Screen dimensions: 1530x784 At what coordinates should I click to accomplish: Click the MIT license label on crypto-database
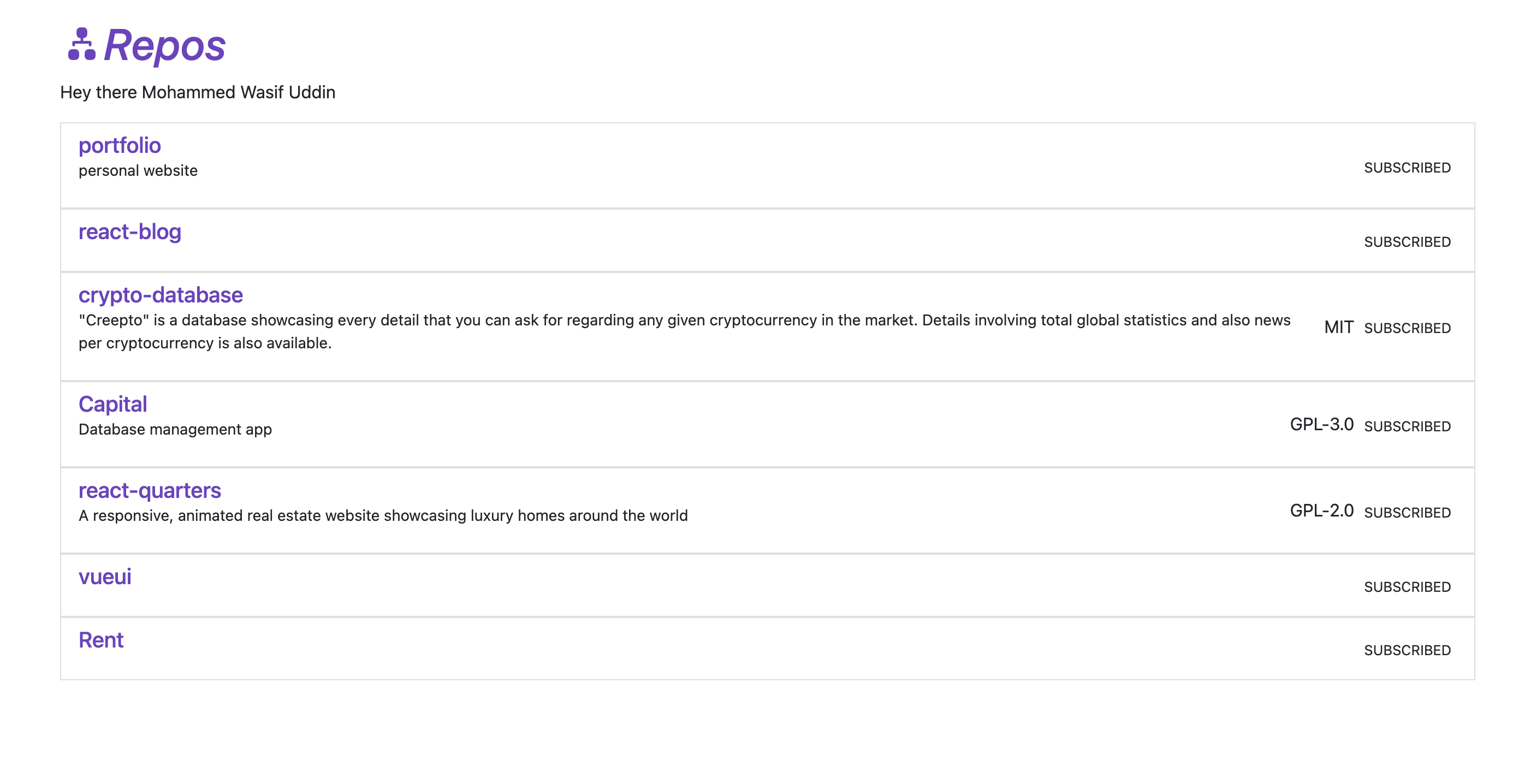pos(1339,326)
